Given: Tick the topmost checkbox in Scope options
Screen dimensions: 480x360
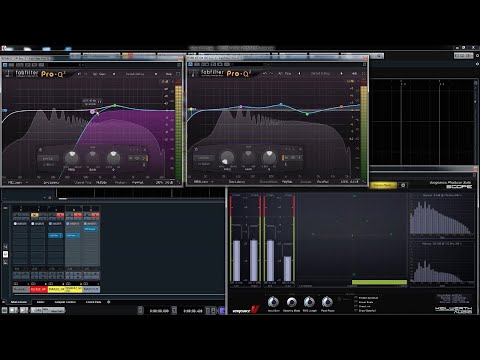Looking at the screenshot, I should click(x=356, y=298).
